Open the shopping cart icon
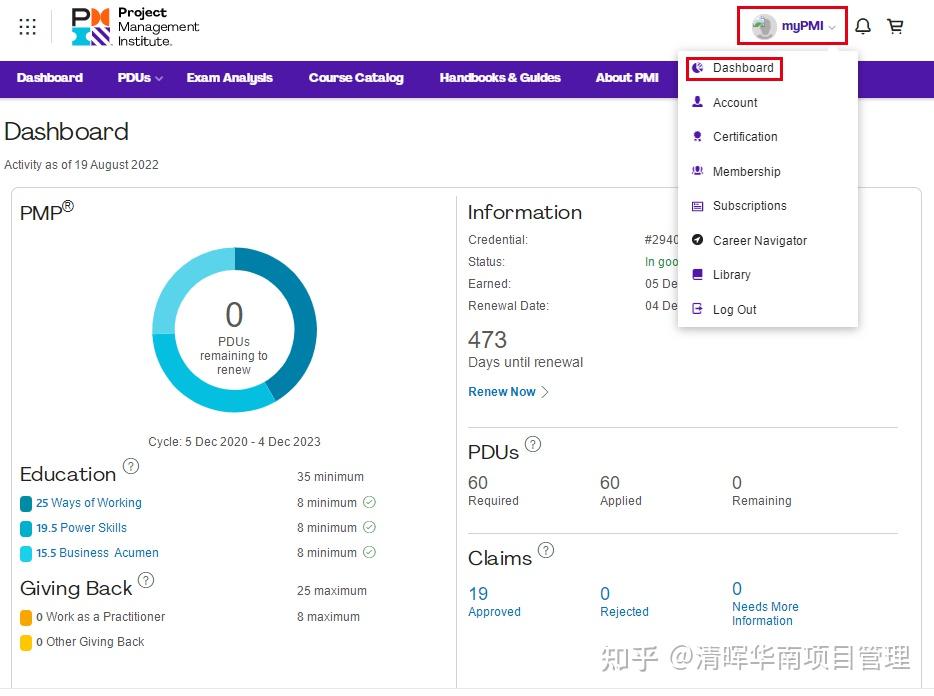This screenshot has height=696, width=934. click(x=895, y=26)
